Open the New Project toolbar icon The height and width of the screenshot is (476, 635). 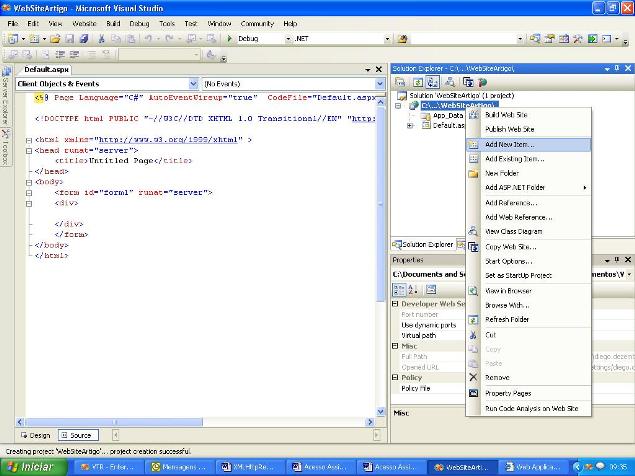[13, 39]
